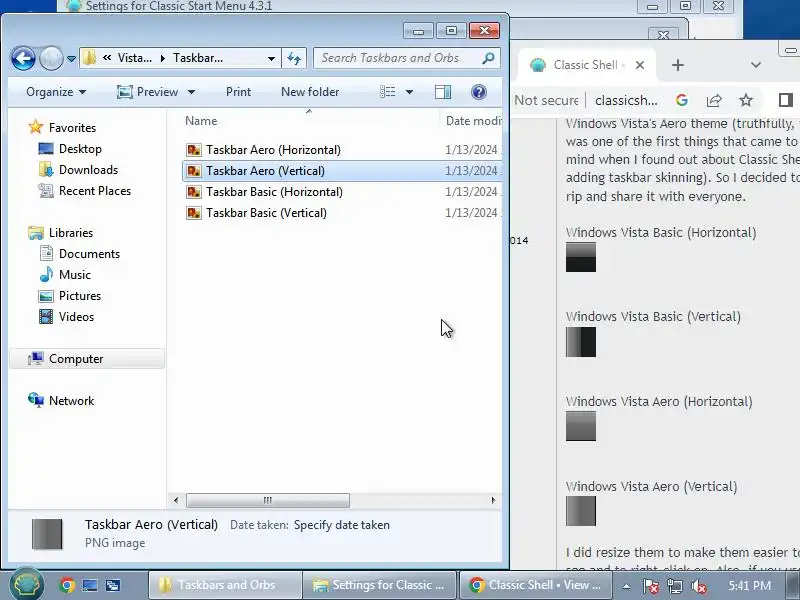800x600 pixels.
Task: Click the details pane image thumbnail
Action: pos(47,534)
